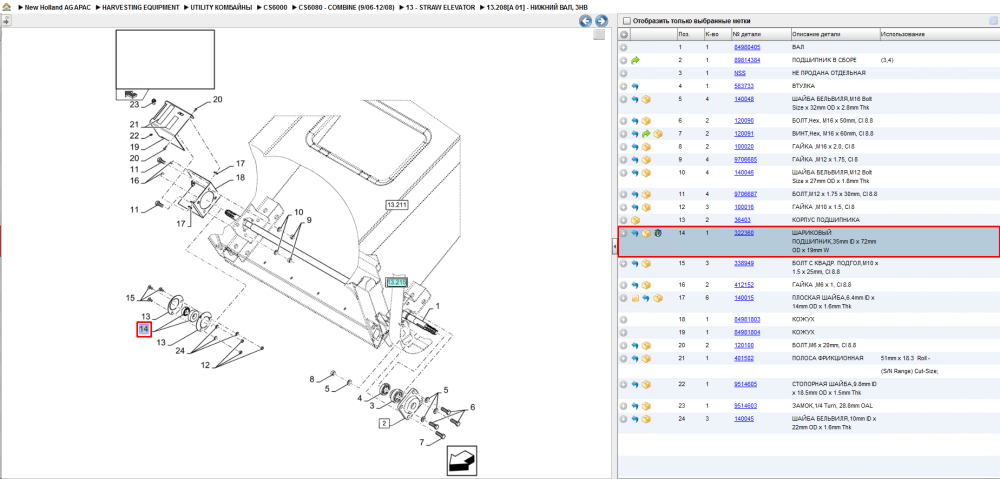Click the green arrow icon for part 120091
Image resolution: width=1000 pixels, height=479 pixels.
646,134
